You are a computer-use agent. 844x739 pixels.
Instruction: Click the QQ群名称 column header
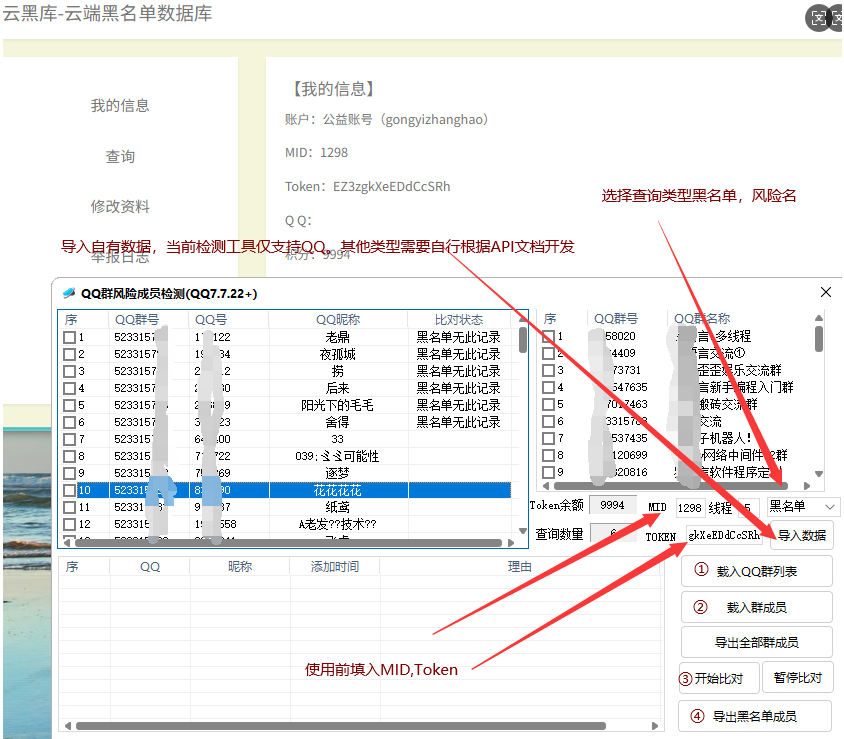pyautogui.click(x=702, y=319)
